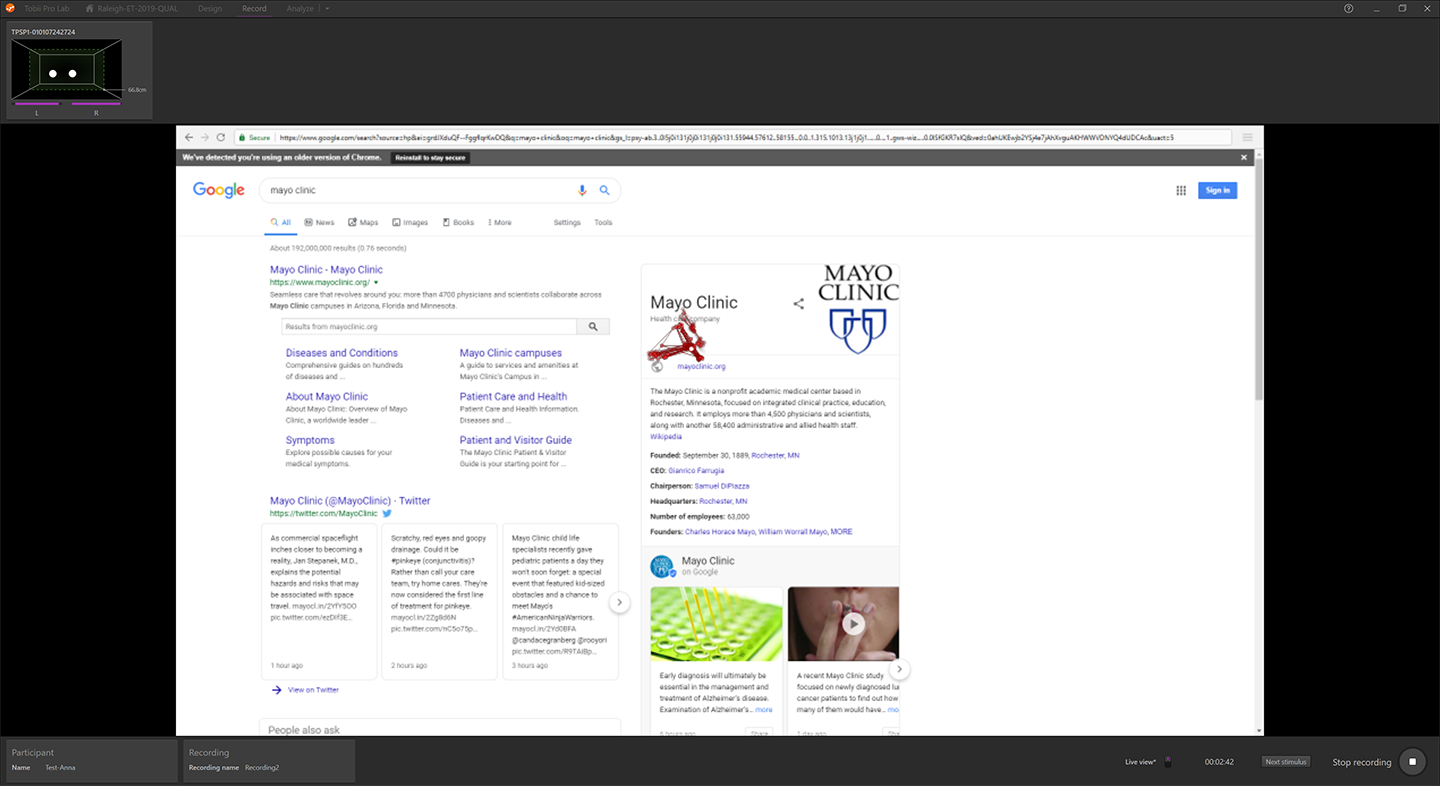This screenshot has height=786, width=1440.
Task: Expand the More search options menu
Action: 499,223
